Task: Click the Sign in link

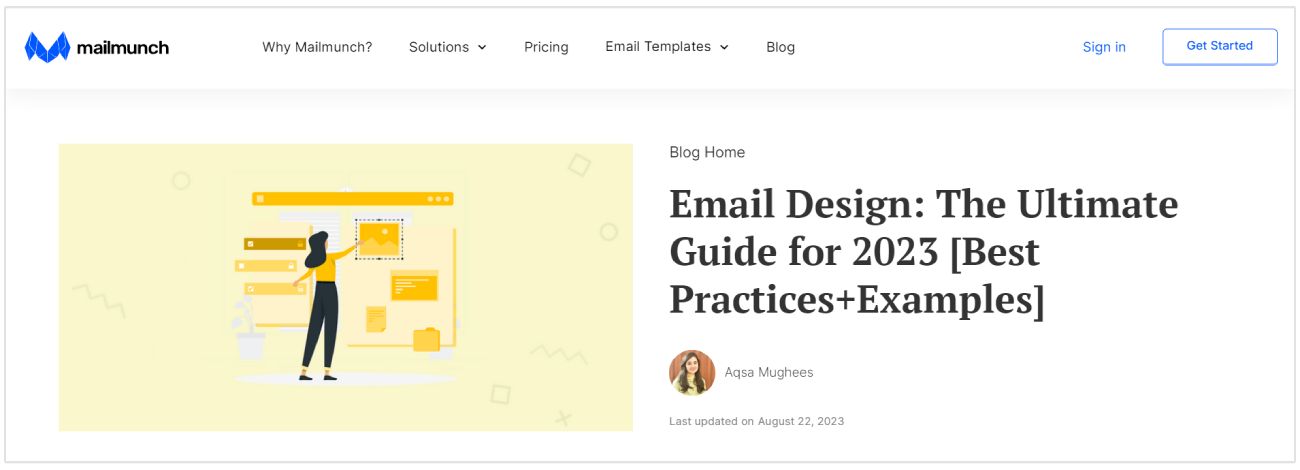Action: pyautogui.click(x=1104, y=47)
